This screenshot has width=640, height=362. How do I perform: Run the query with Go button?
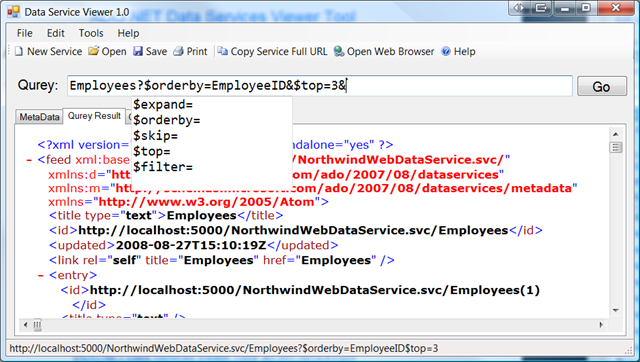coord(602,87)
